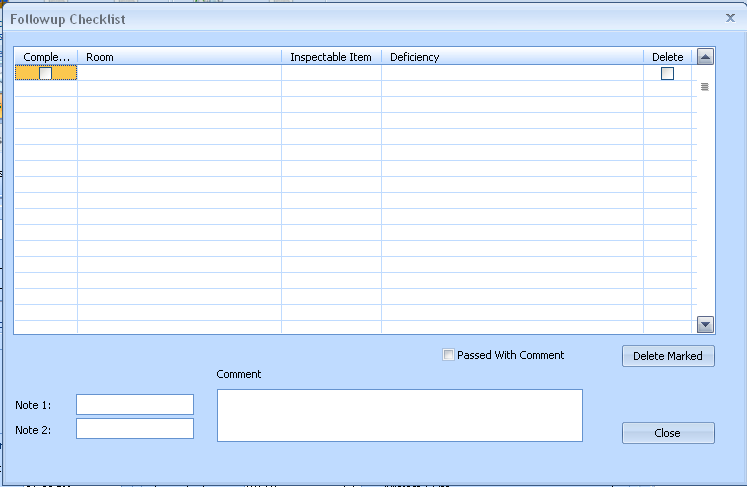This screenshot has width=747, height=487.
Task: Enable the Passed With Comment checkbox
Action: [449, 355]
